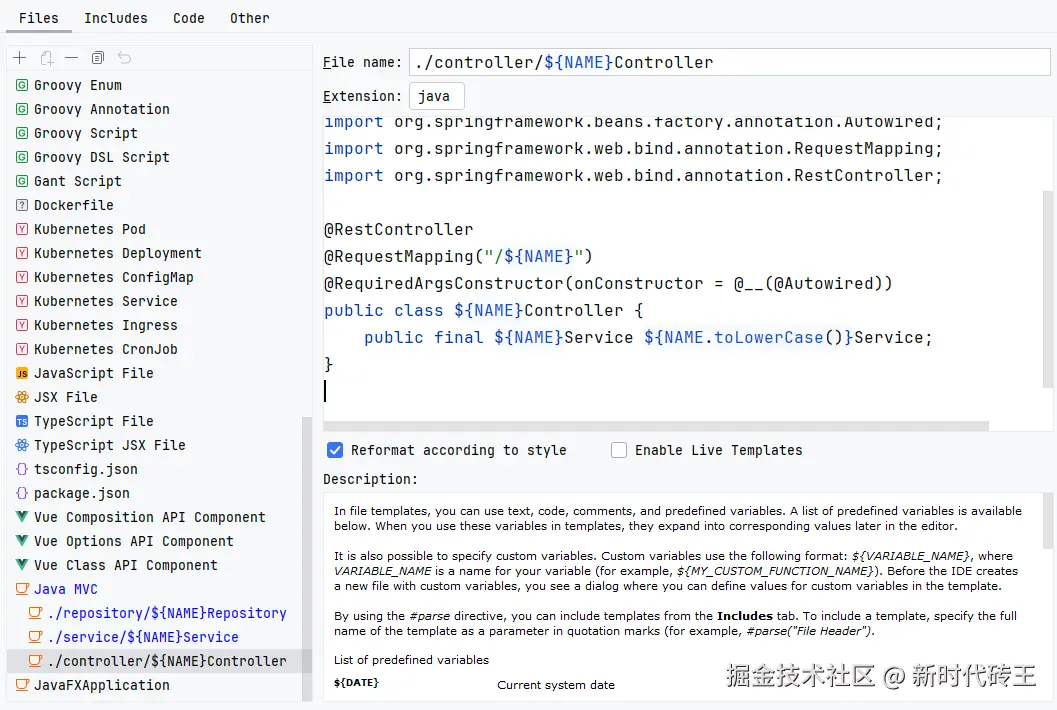Image resolution: width=1057 pixels, height=710 pixels.
Task: Uncheck Reformat according to style
Action: pos(335,450)
